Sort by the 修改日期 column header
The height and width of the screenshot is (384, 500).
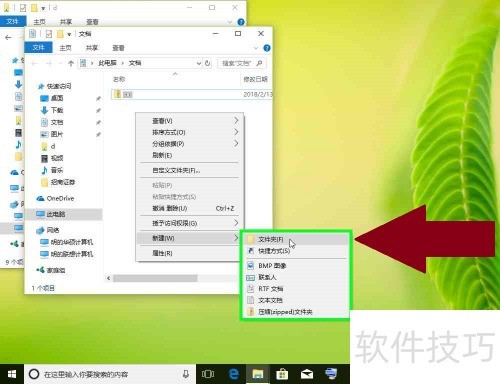(256, 79)
